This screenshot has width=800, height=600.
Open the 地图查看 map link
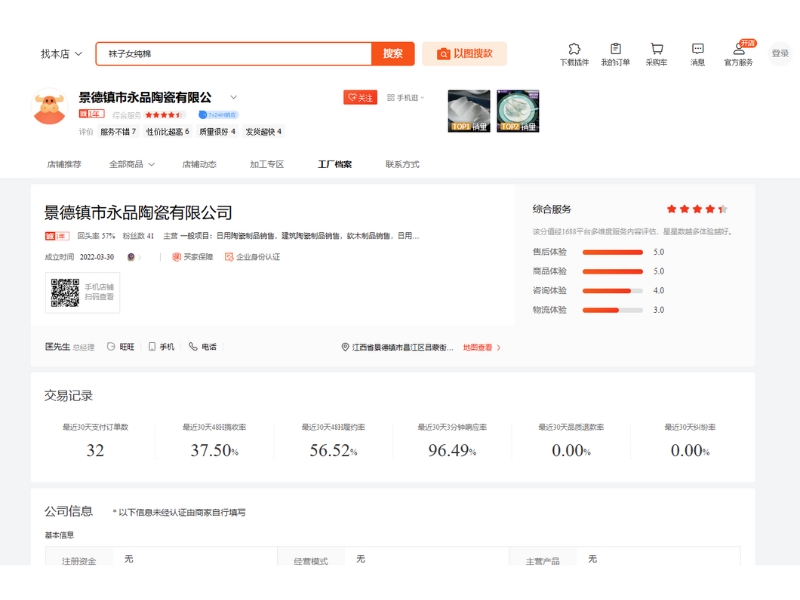point(481,348)
